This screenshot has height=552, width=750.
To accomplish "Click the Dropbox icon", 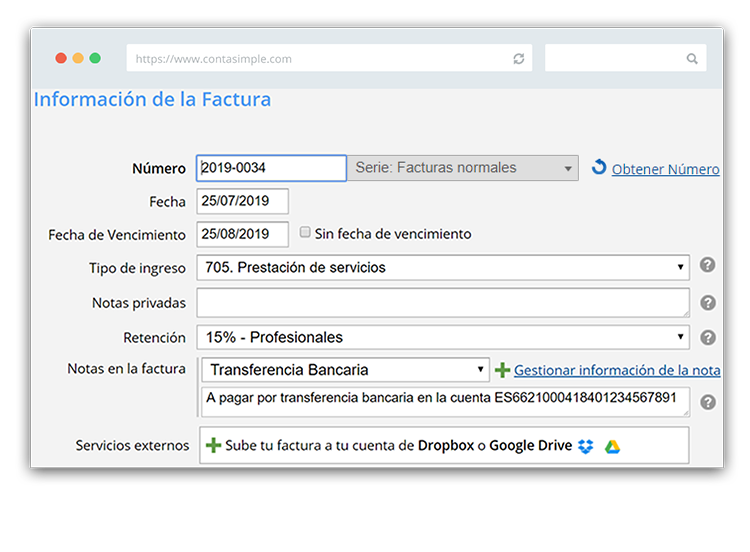I will point(586,446).
